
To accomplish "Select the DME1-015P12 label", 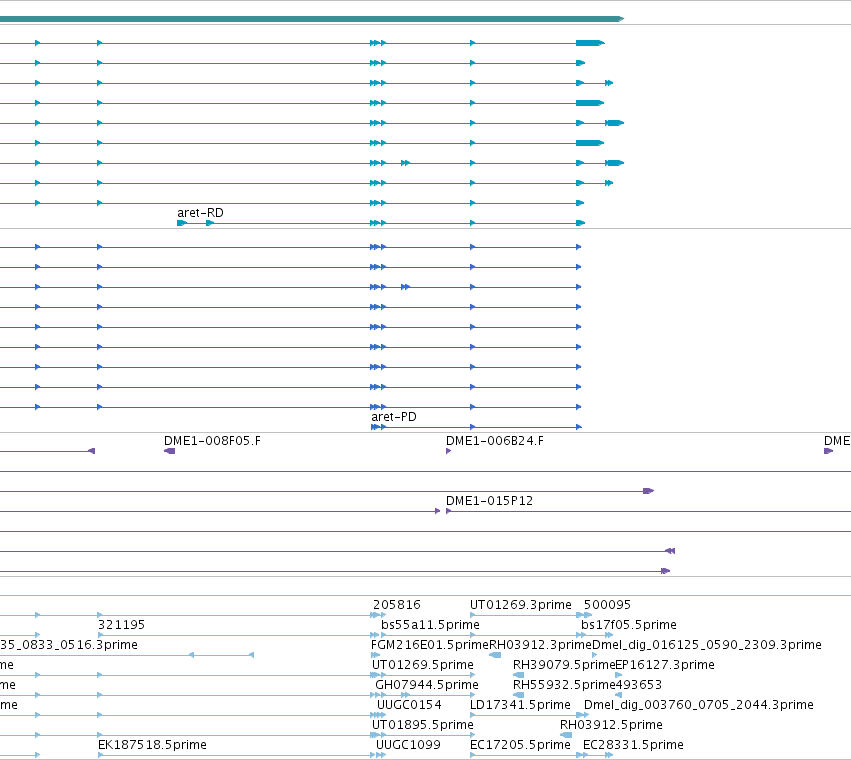I will pos(490,501).
